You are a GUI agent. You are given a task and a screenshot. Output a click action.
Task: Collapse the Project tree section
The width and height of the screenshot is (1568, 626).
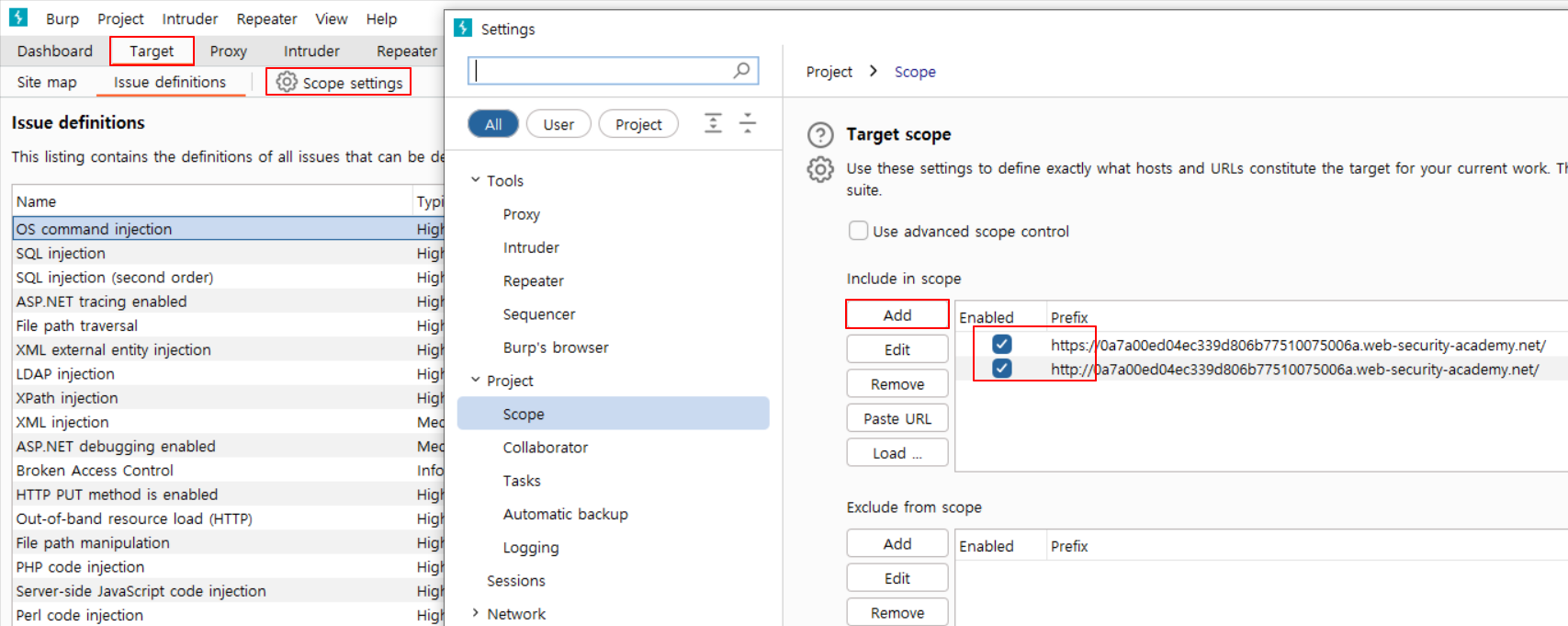click(475, 380)
